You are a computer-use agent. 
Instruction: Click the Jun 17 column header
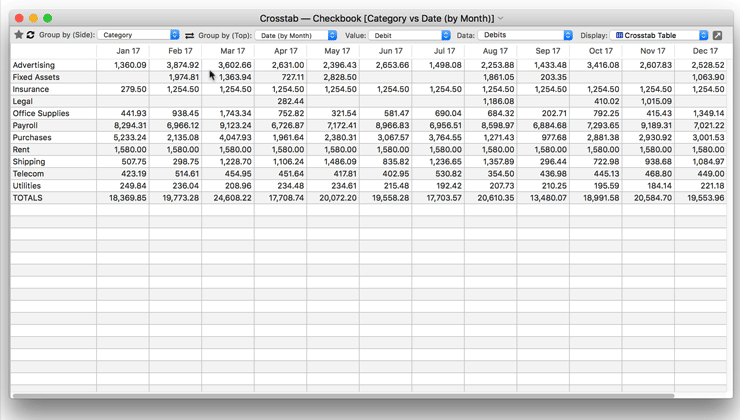390,51
